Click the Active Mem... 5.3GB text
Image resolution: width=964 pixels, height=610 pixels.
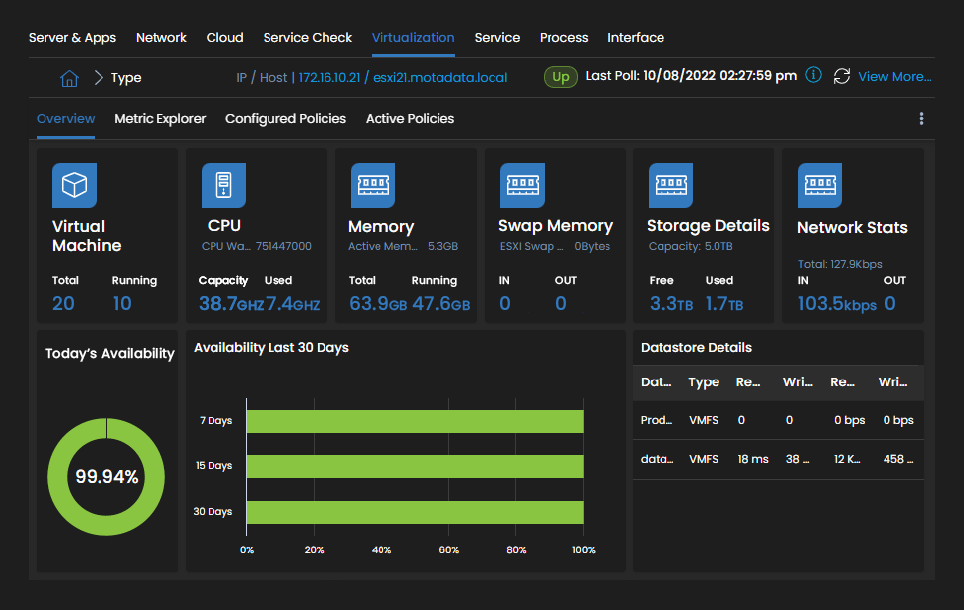[403, 246]
